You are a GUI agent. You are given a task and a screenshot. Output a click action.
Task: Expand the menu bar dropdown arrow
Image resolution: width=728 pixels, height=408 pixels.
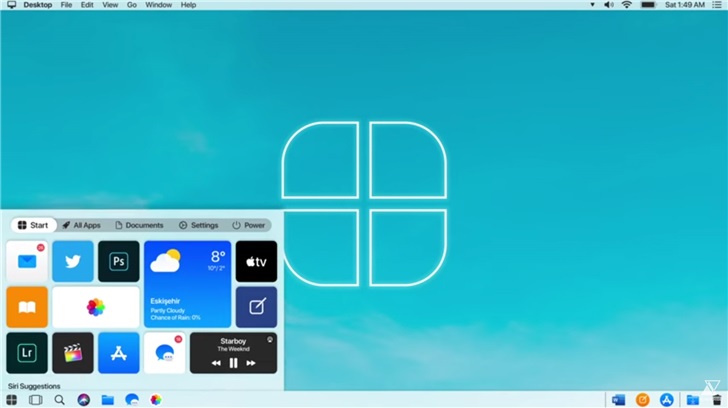(x=592, y=5)
